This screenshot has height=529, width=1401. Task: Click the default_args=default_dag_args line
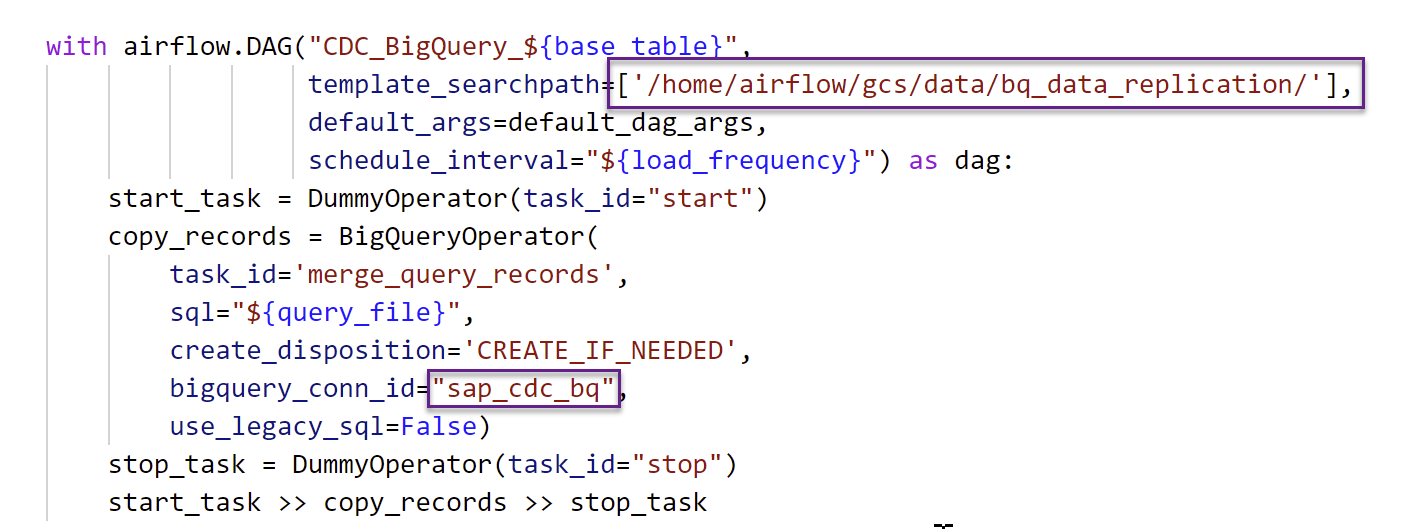(x=538, y=123)
